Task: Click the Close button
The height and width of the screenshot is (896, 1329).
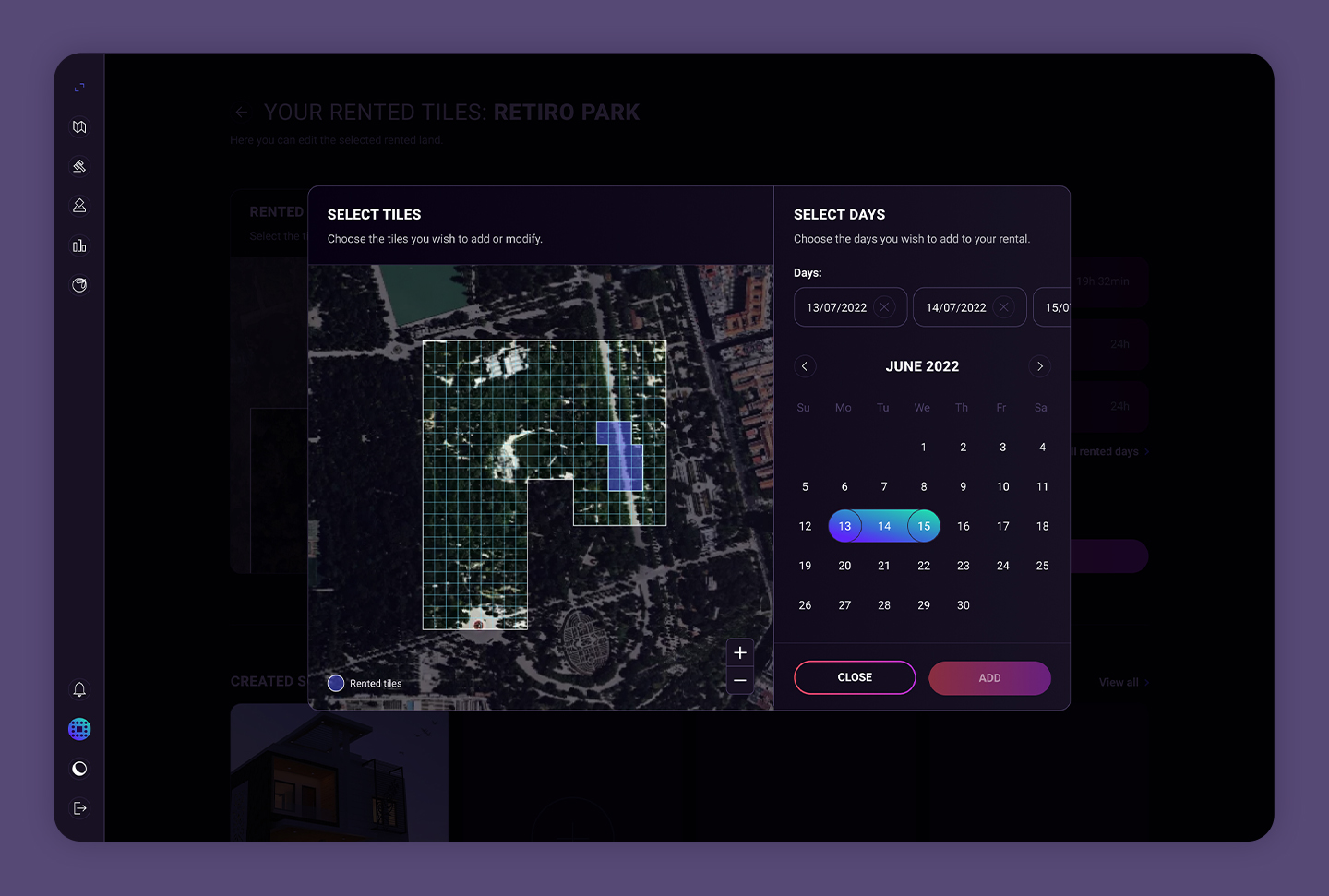Action: pos(855,677)
